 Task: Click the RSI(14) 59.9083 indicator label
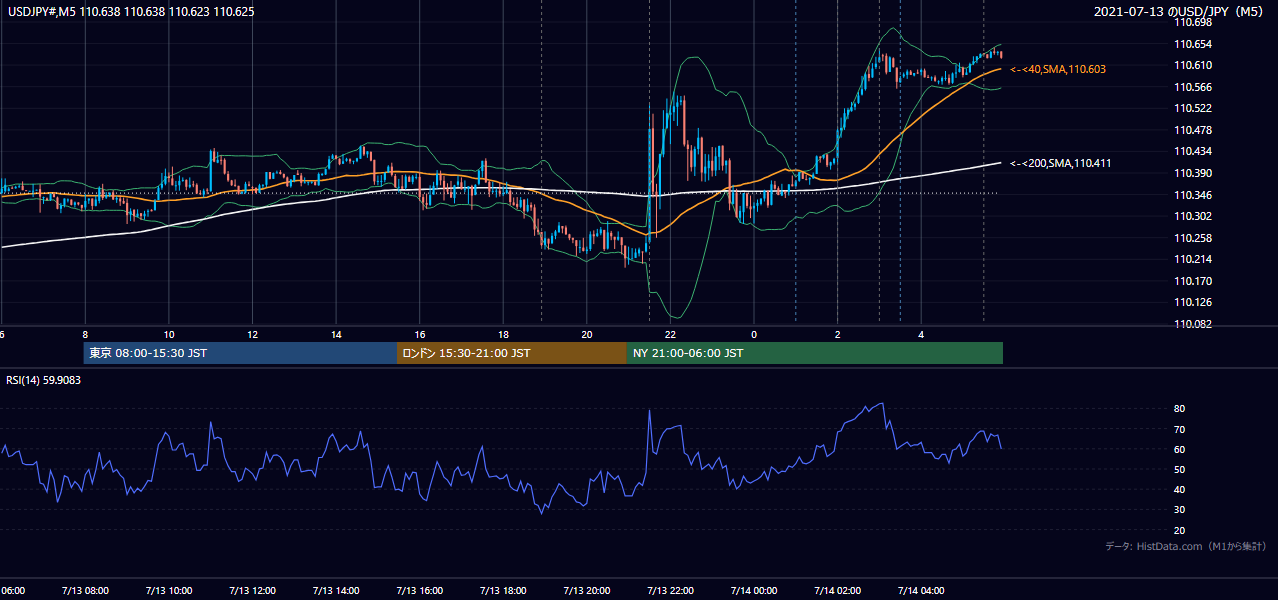point(43,379)
